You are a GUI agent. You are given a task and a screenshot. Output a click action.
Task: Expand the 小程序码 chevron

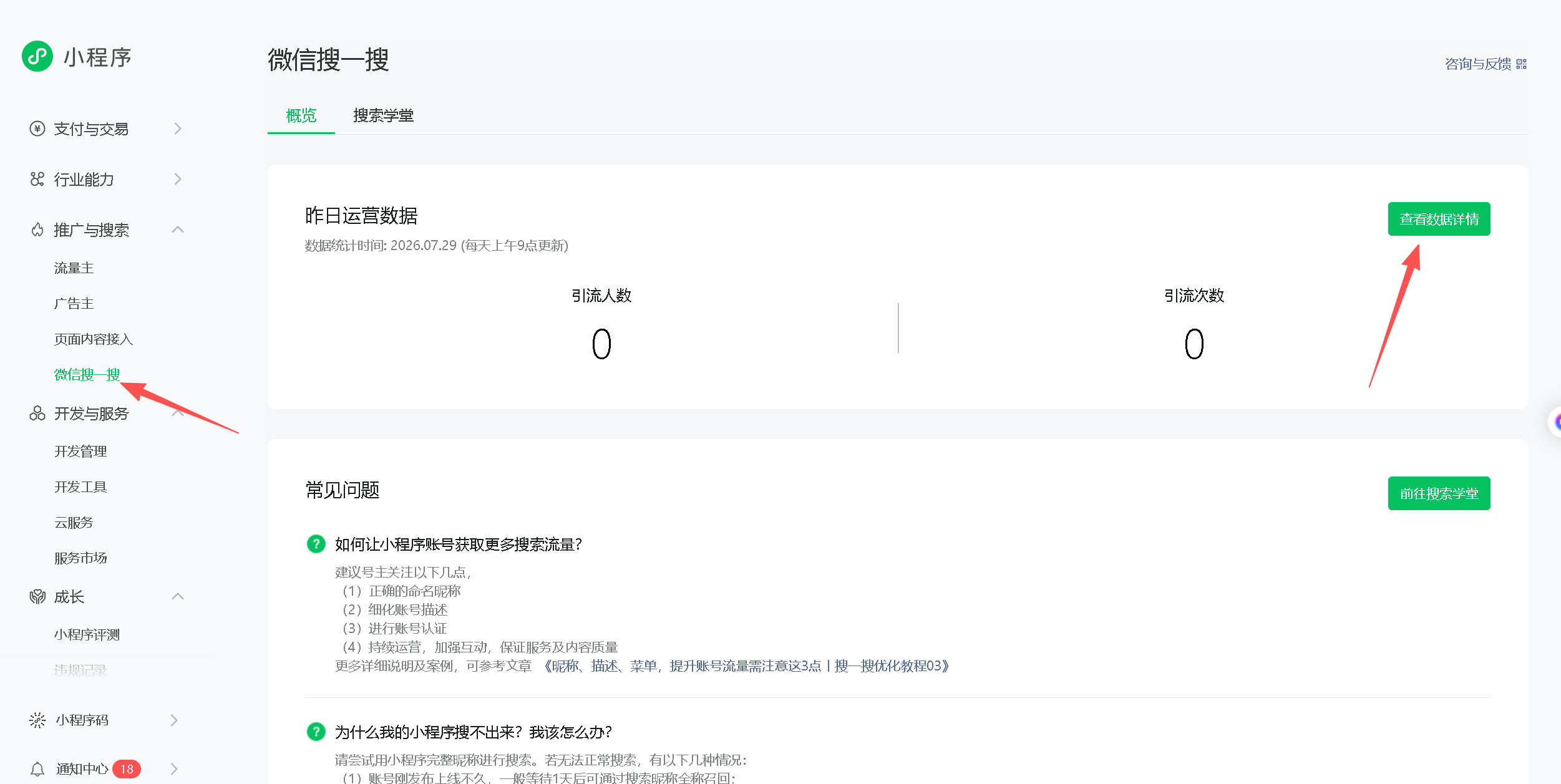coord(174,720)
